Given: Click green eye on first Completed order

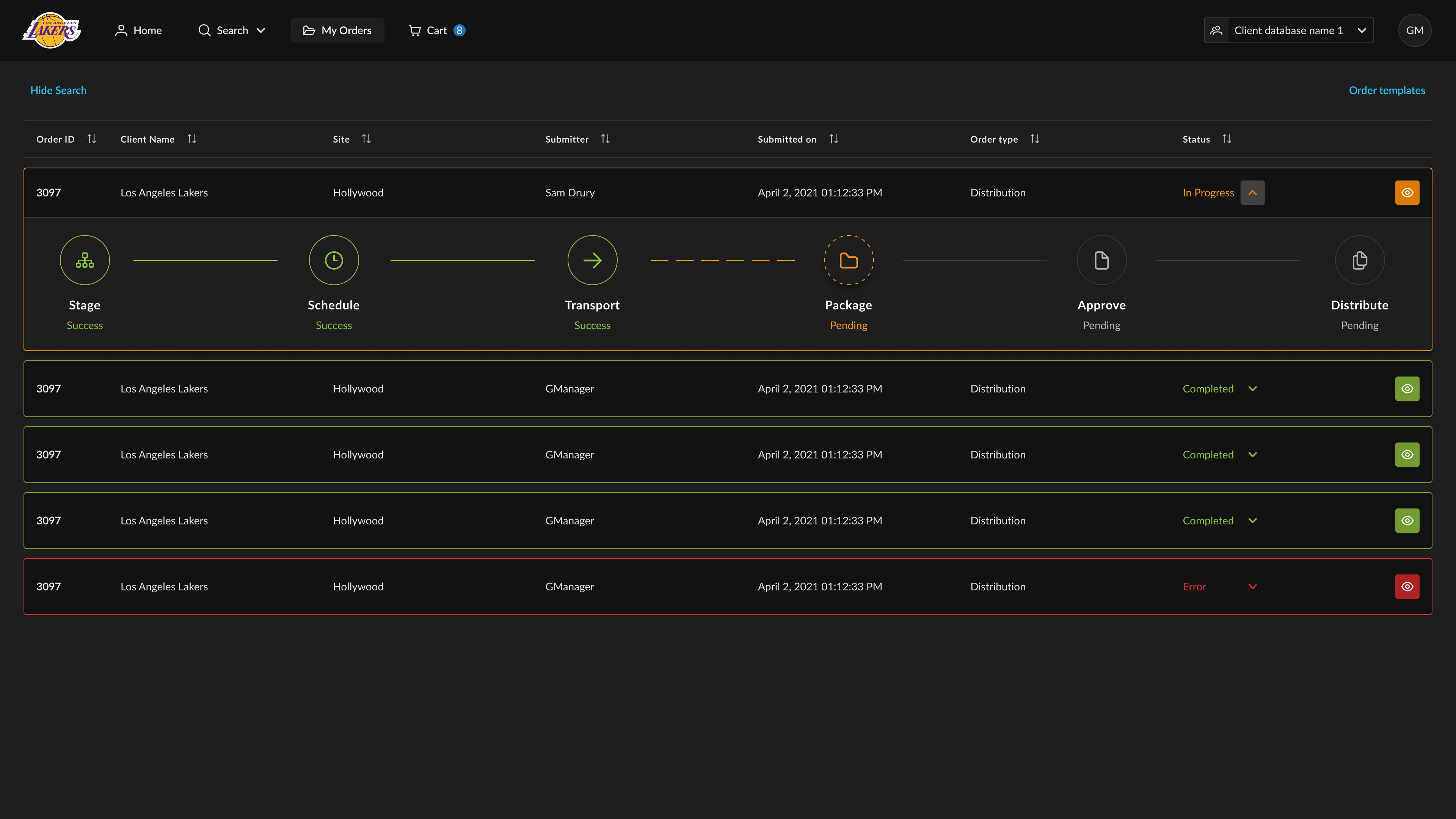Looking at the screenshot, I should (x=1407, y=389).
